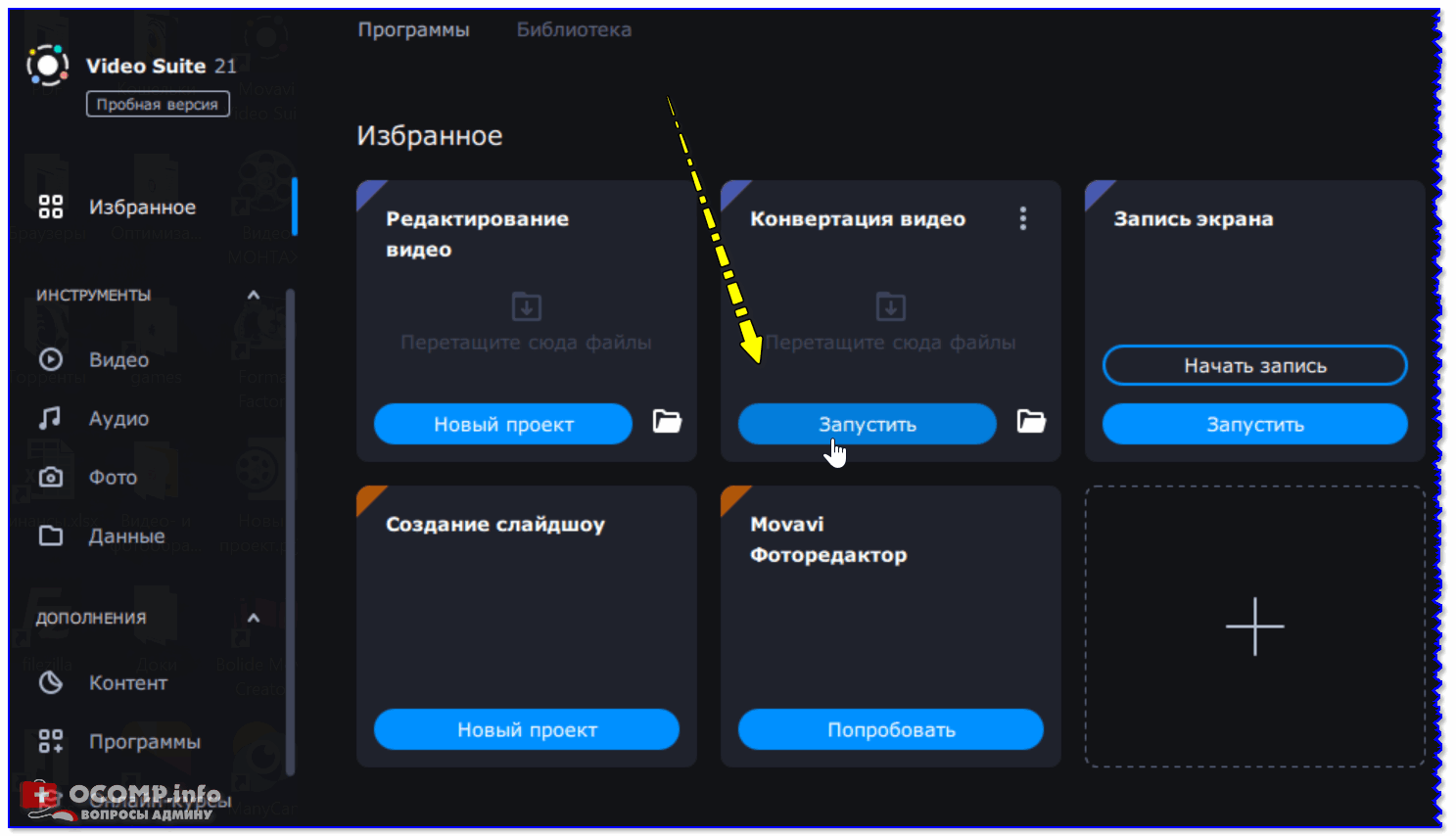This screenshot has height=836, width=1456.
Task: Open folder icon in Конвертация видео card
Action: click(x=1032, y=422)
